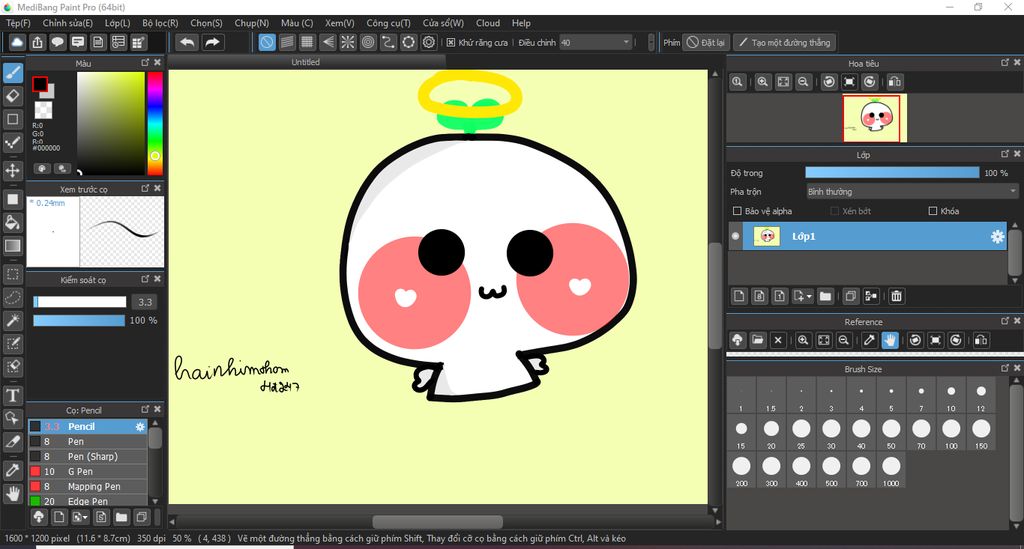
Task: Click the brush size slider showing 3.3
Action: tap(80, 302)
